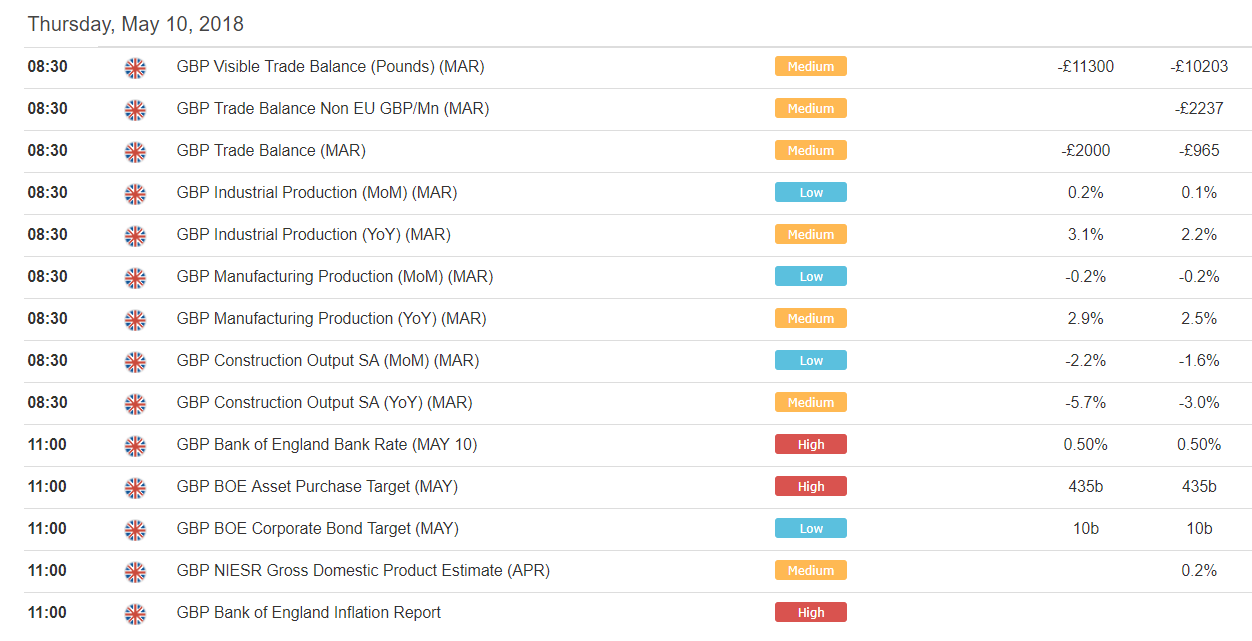Open the GBP Visible Trade Balance event link
This screenshot has width=1252, height=641.
330,67
